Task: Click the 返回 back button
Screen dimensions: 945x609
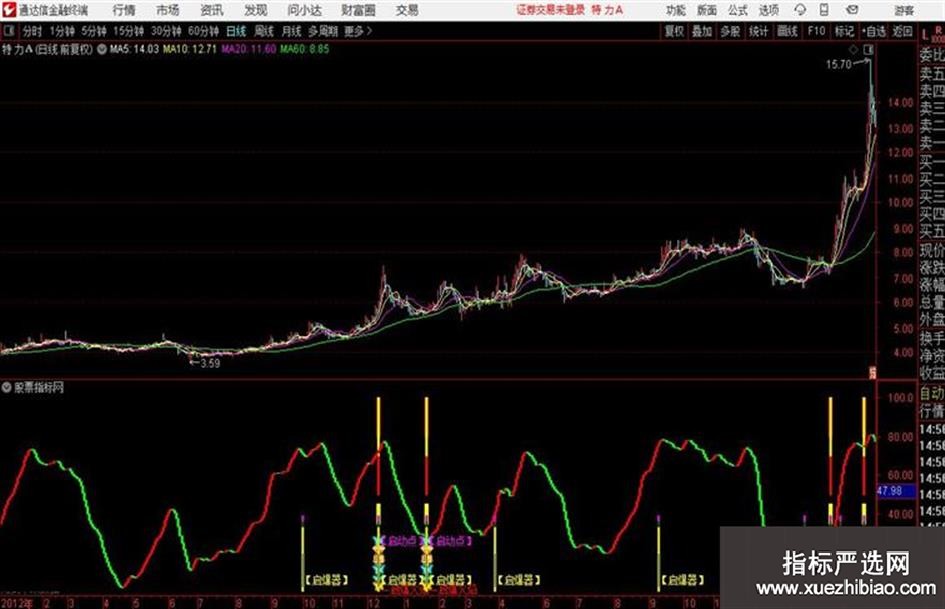Action: [902, 31]
